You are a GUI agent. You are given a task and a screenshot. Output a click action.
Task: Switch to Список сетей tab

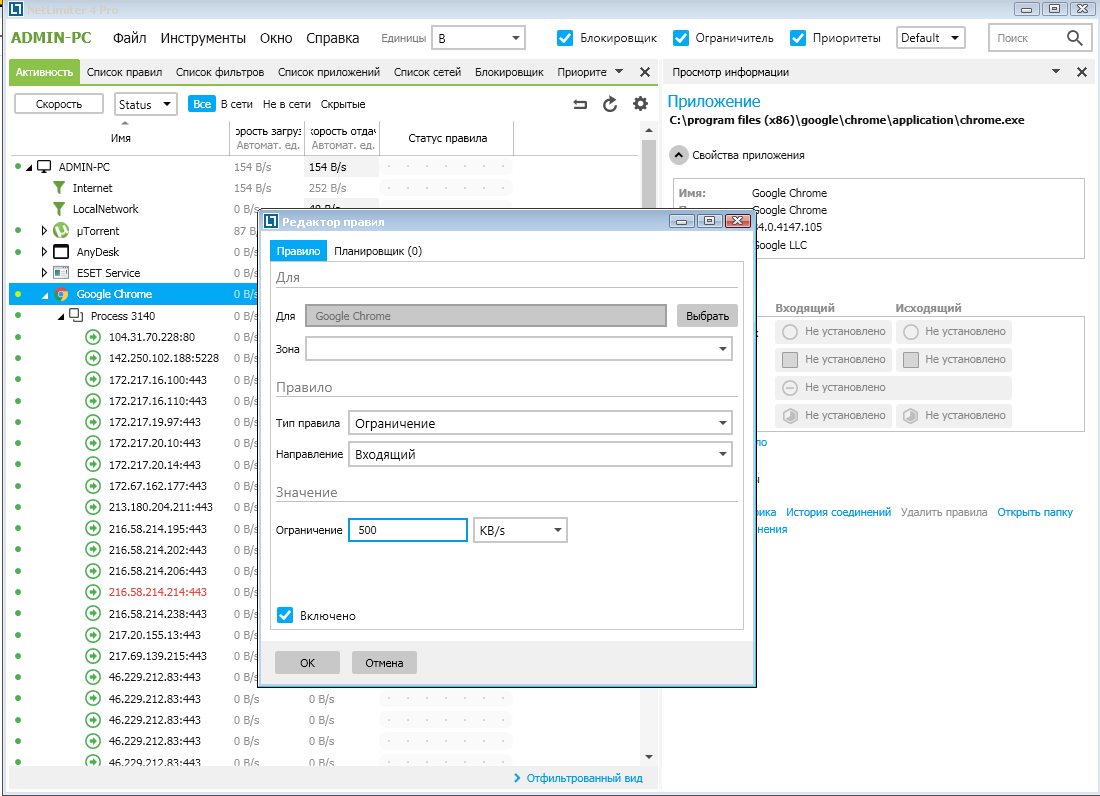(x=427, y=72)
